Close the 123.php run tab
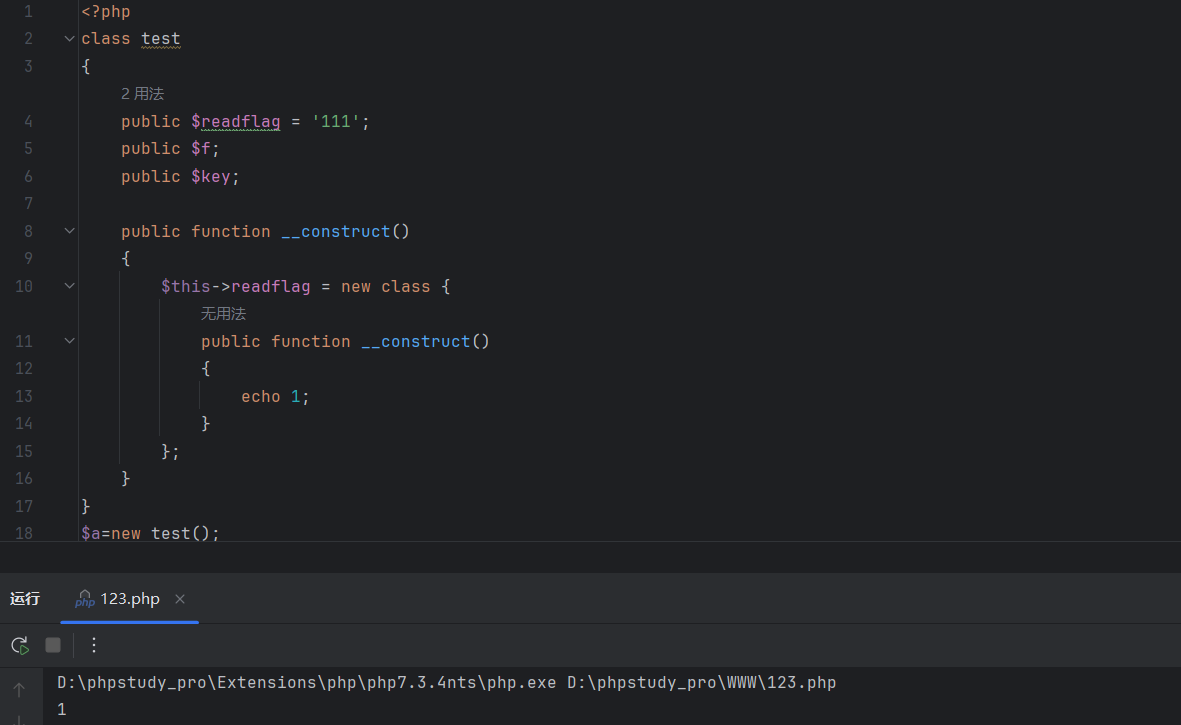 point(180,599)
